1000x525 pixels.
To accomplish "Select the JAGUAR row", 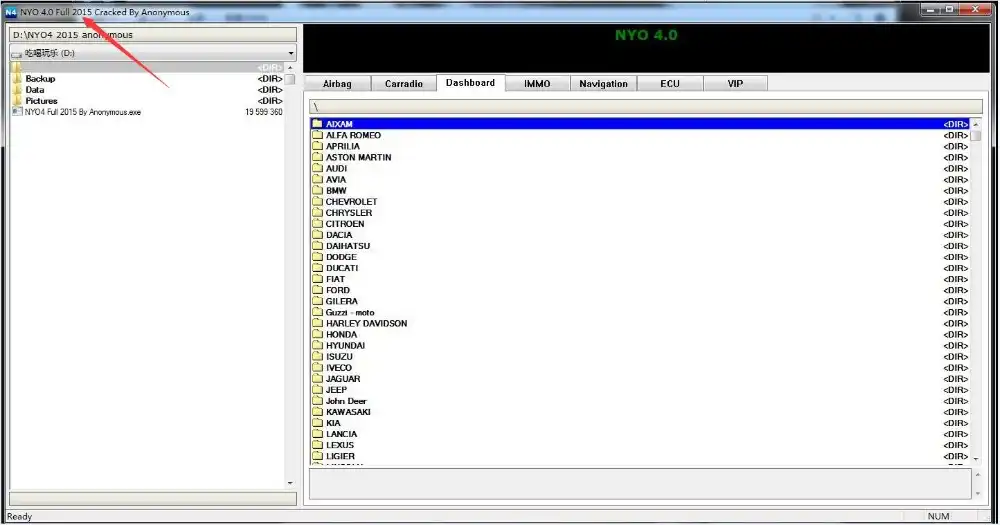I will (640, 379).
